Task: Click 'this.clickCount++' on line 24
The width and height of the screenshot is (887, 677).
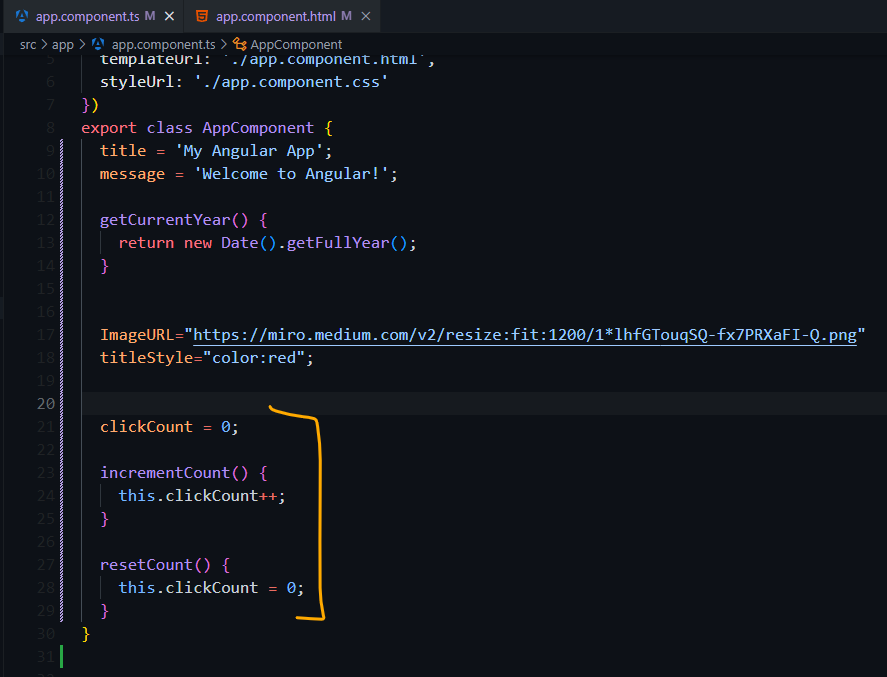Action: 198,496
